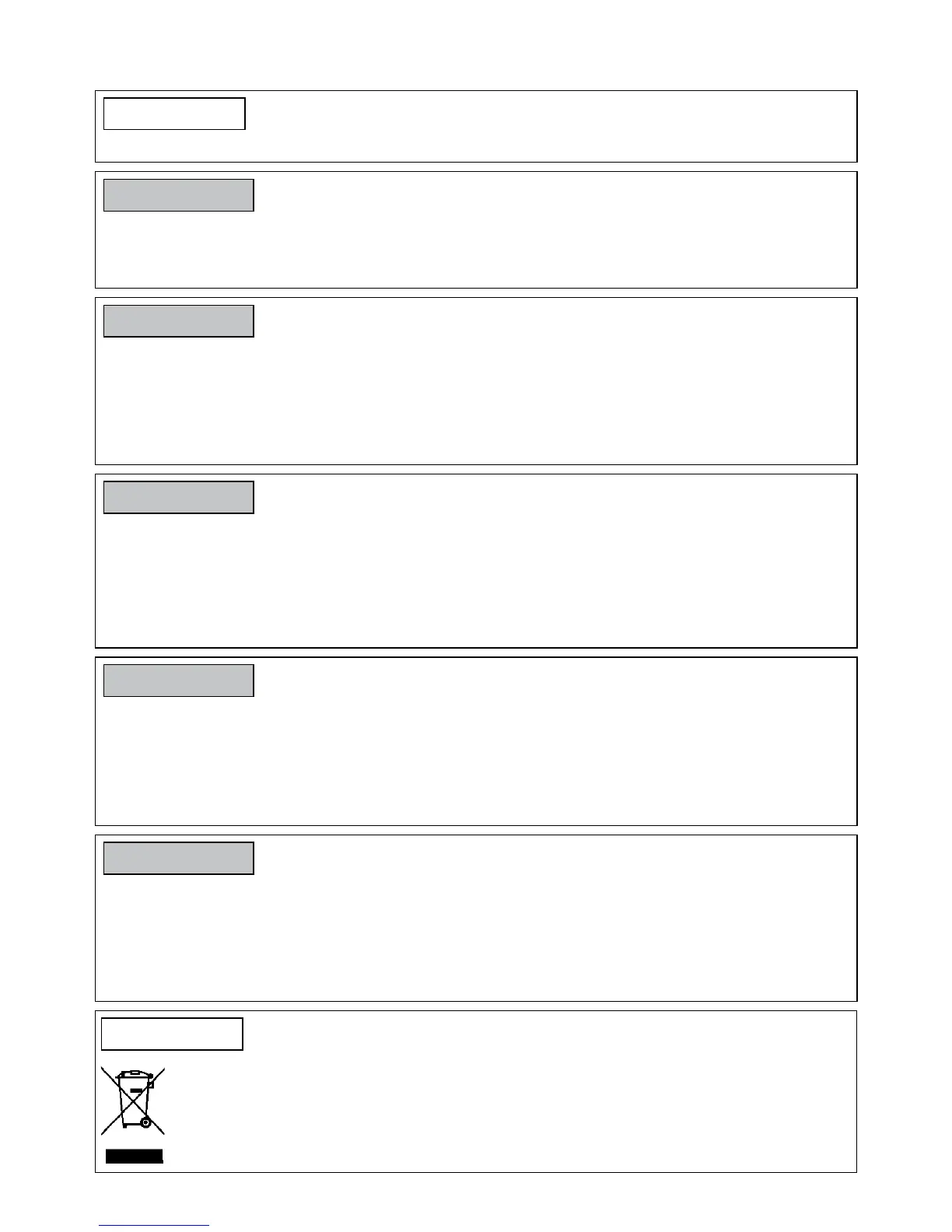Image resolution: width=952 pixels, height=1232 pixels.
Task: Select the fifth gray label box from the top
Action: (179, 859)
